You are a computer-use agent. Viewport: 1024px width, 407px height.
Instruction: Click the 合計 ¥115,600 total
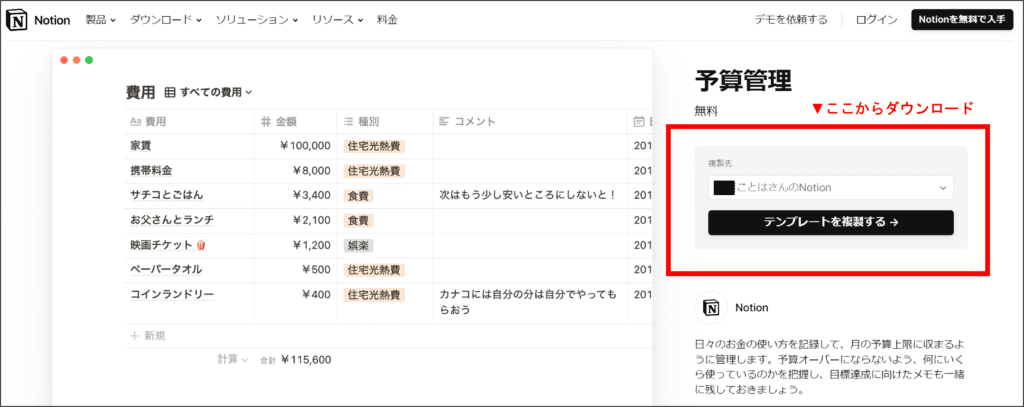point(296,359)
